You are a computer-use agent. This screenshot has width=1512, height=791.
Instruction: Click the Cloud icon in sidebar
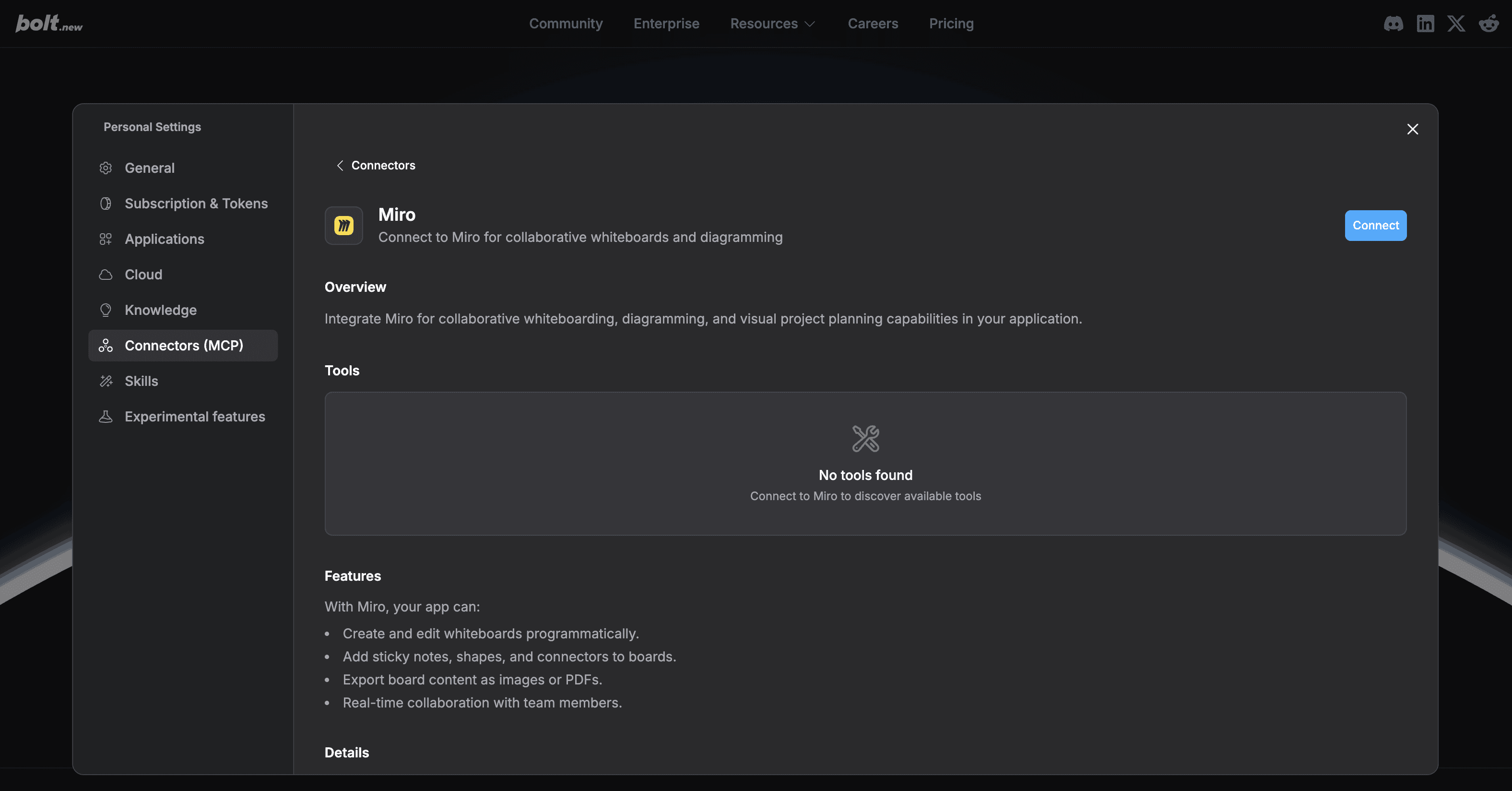click(x=106, y=275)
